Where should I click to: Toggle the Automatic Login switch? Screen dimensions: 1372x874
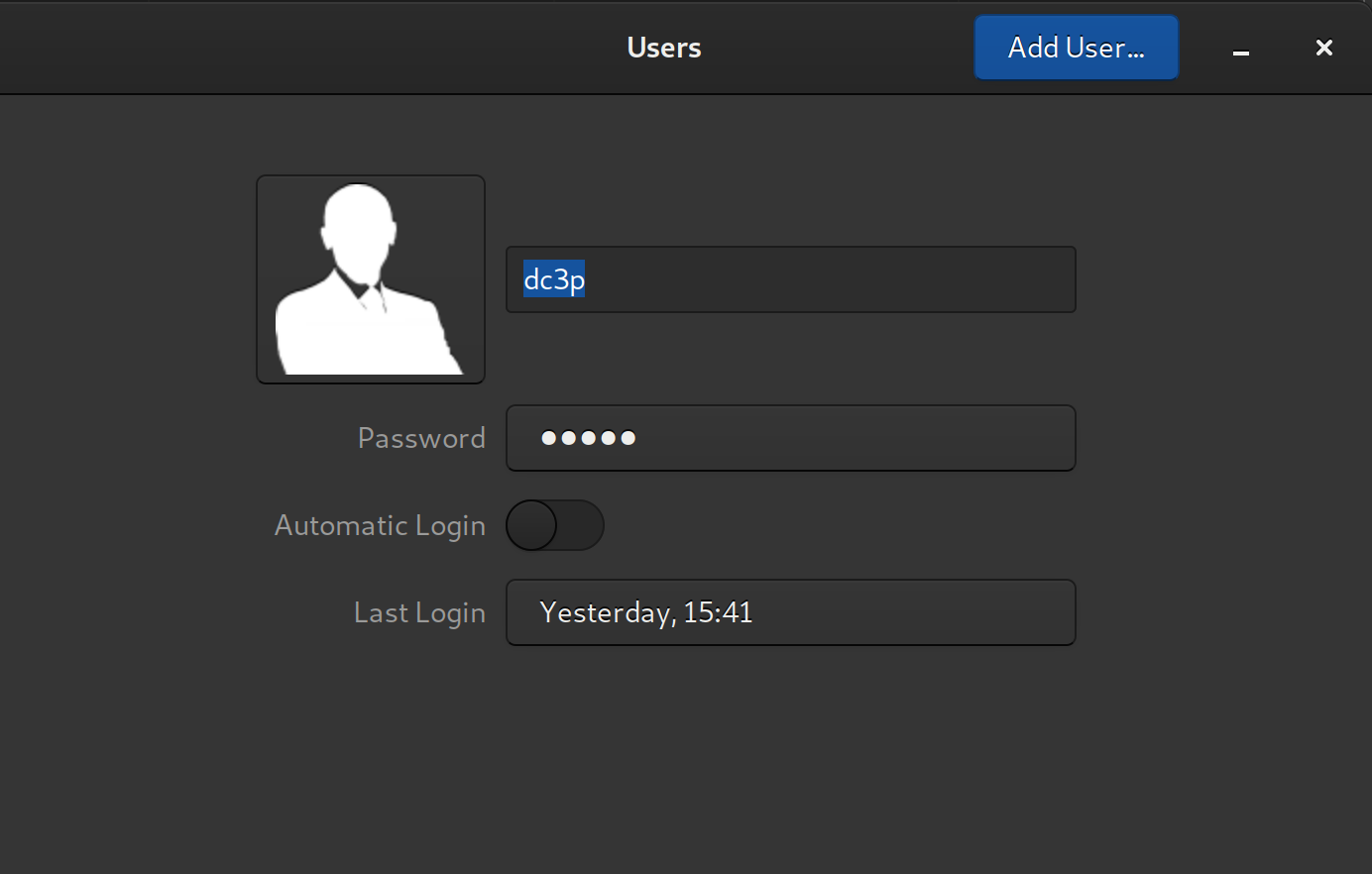[555, 525]
